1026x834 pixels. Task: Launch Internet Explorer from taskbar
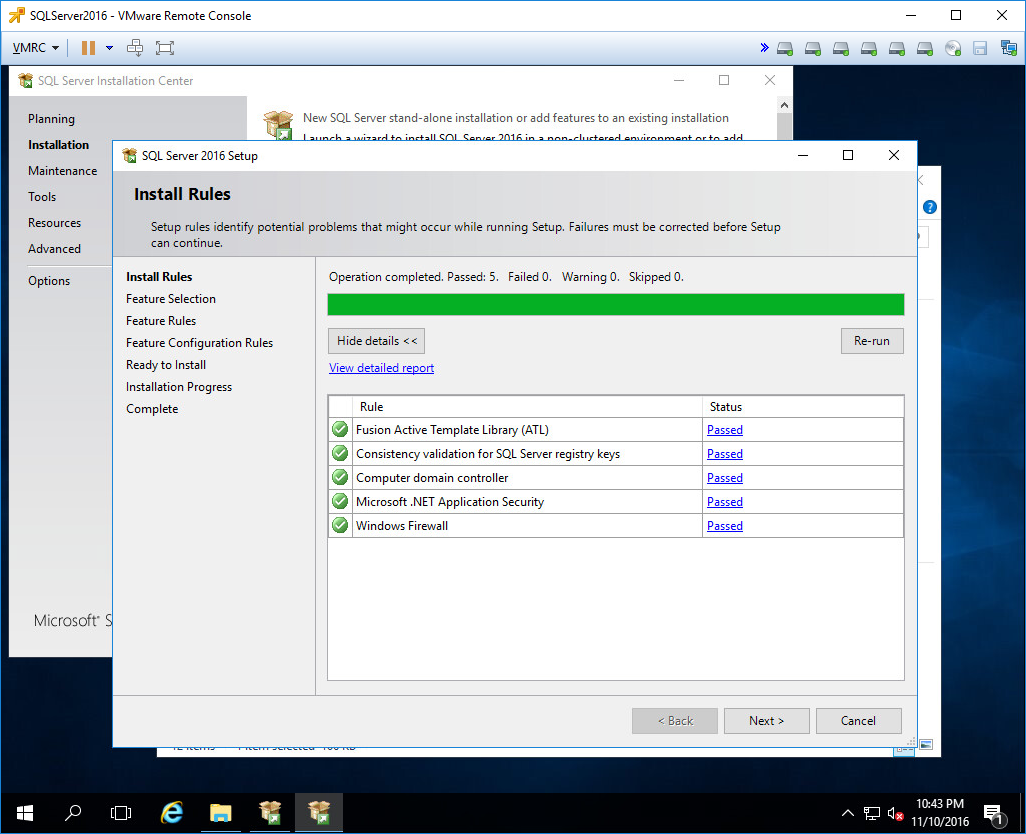click(171, 813)
